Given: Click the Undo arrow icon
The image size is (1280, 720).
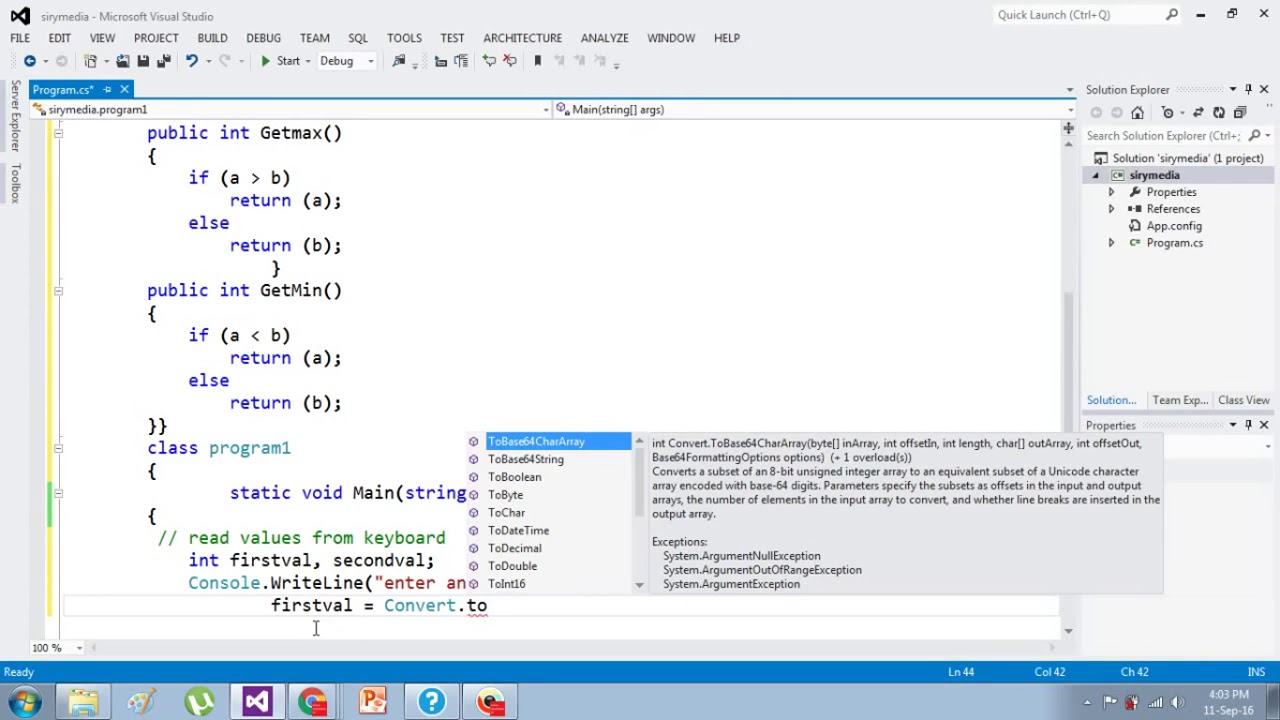Looking at the screenshot, I should tap(191, 61).
